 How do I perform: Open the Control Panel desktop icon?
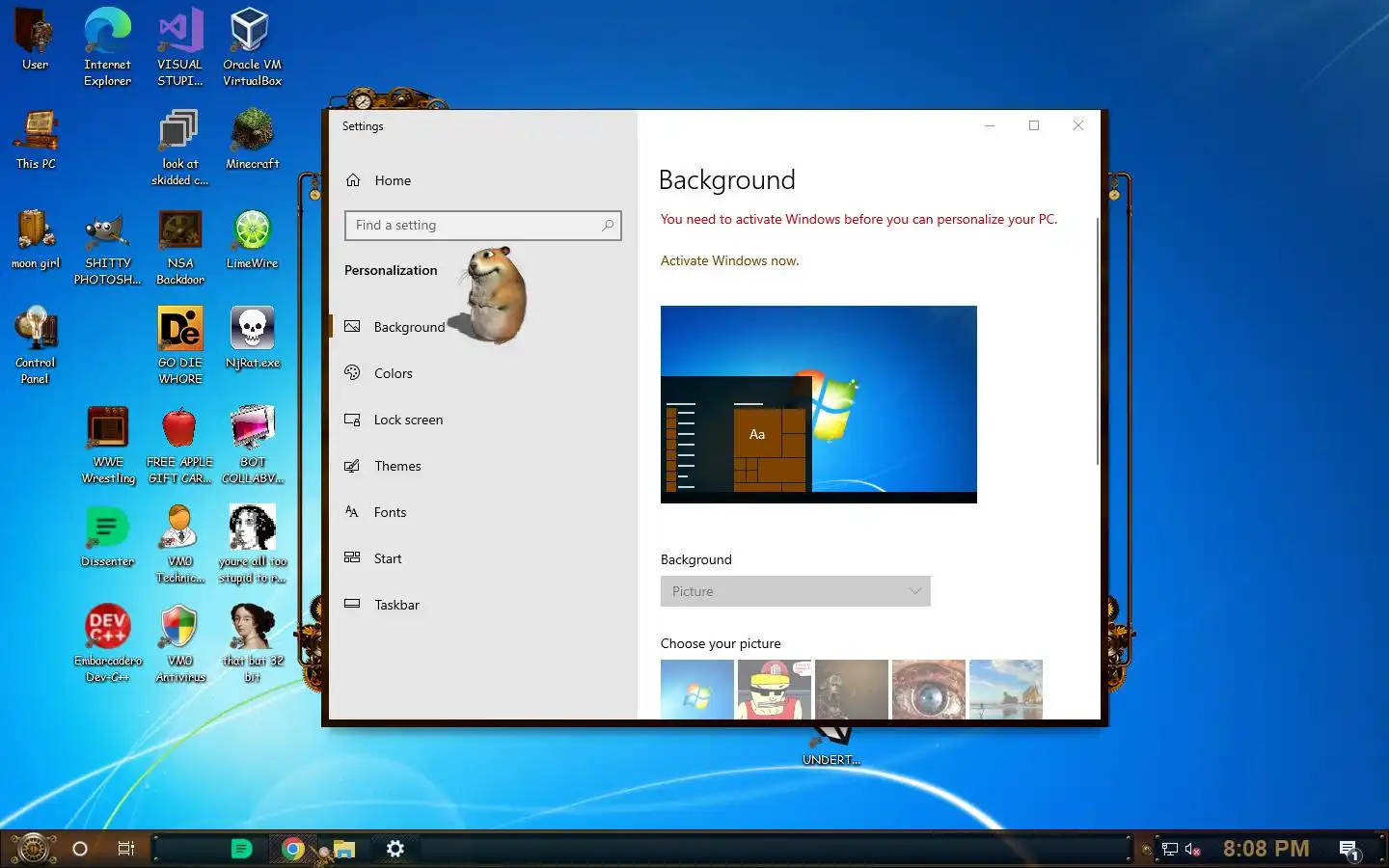point(36,345)
